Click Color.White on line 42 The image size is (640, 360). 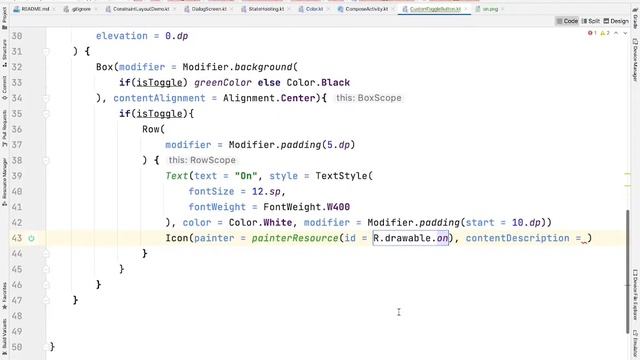[x=260, y=223]
